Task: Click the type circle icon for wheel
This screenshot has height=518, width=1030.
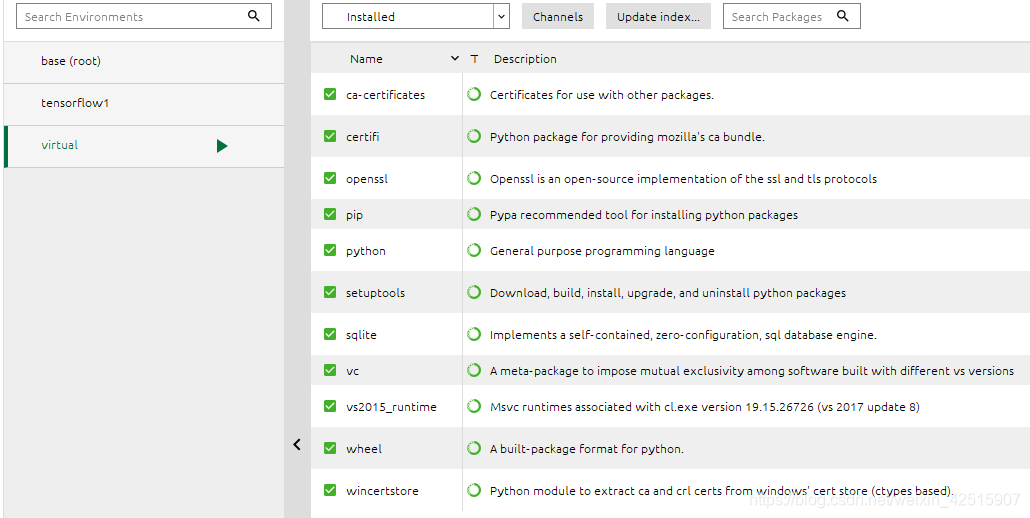Action: (474, 448)
